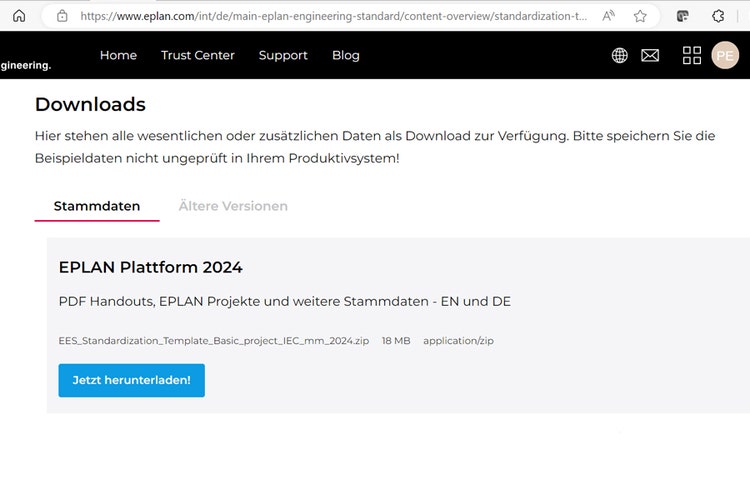Click the browser home icon
This screenshot has height=500, width=750.
click(19, 16)
